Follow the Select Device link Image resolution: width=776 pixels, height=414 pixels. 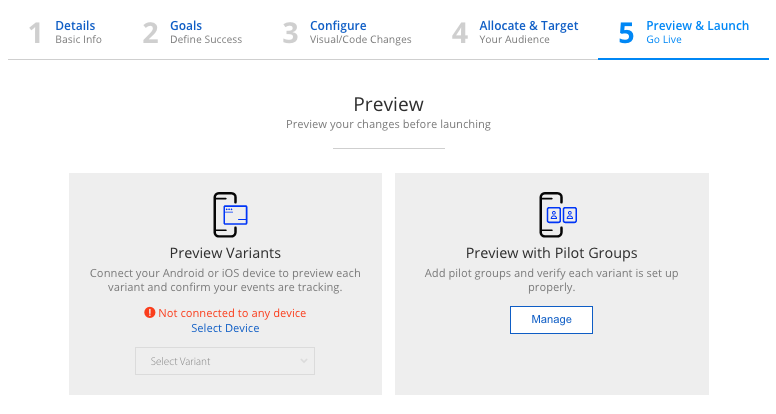coord(225,328)
